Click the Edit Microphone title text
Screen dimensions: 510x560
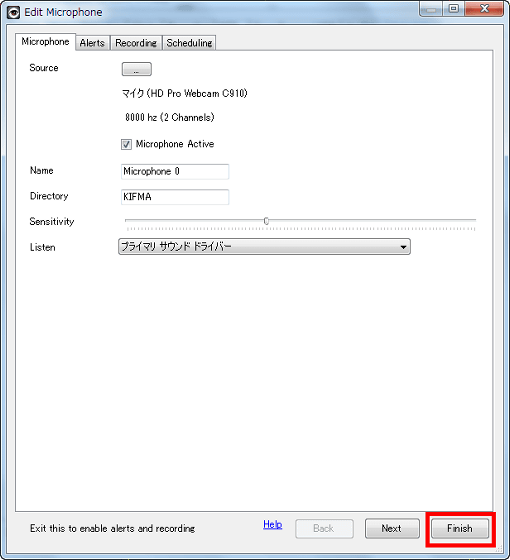(63, 12)
